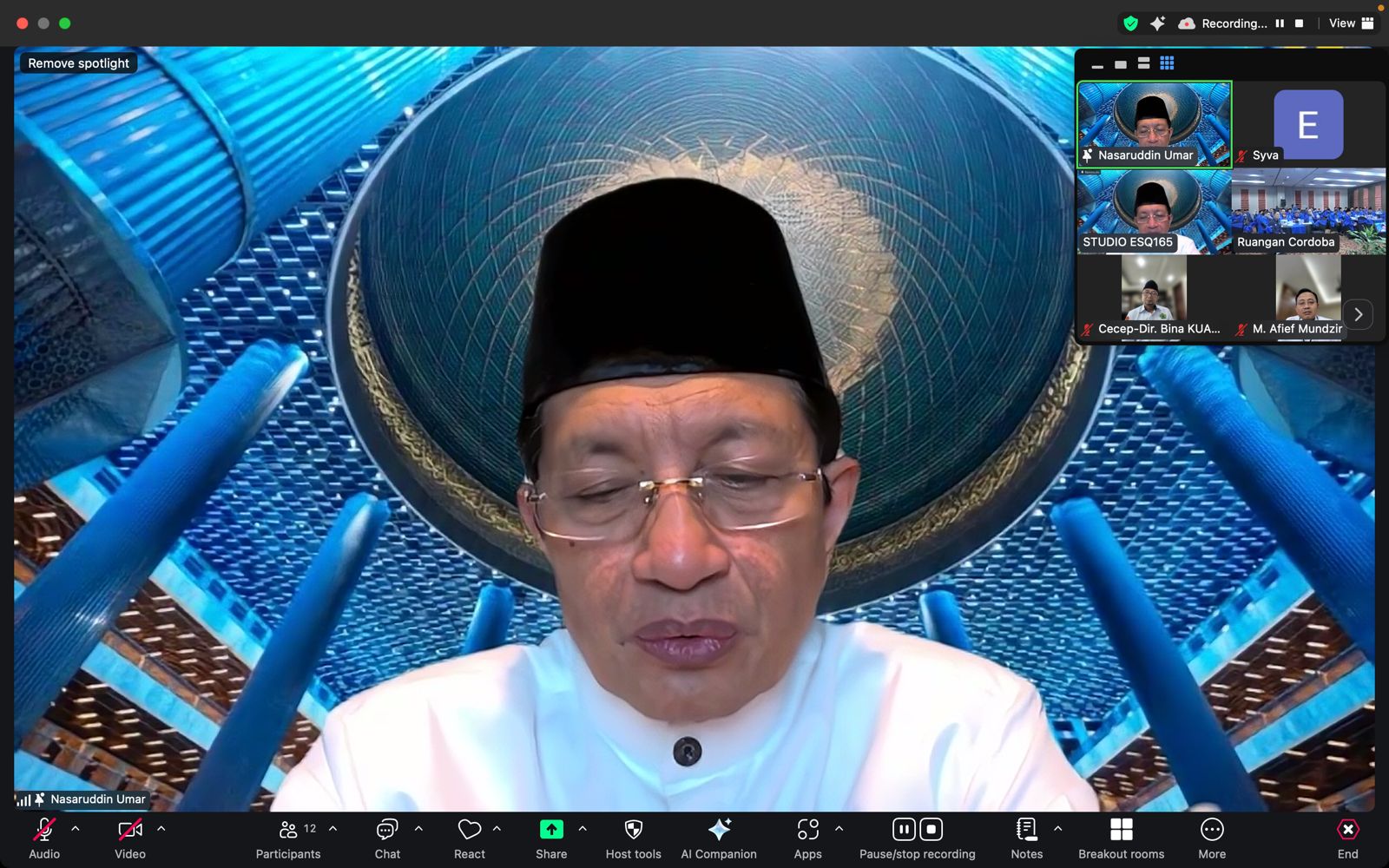Click the green macOS full-screen button
Image resolution: width=1389 pixels, height=868 pixels.
(64, 23)
